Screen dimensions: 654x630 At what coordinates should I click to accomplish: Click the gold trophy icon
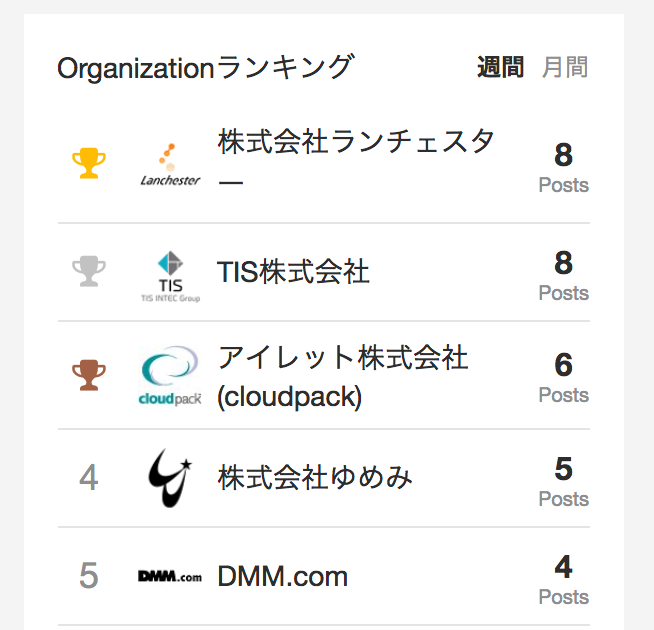[x=88, y=163]
